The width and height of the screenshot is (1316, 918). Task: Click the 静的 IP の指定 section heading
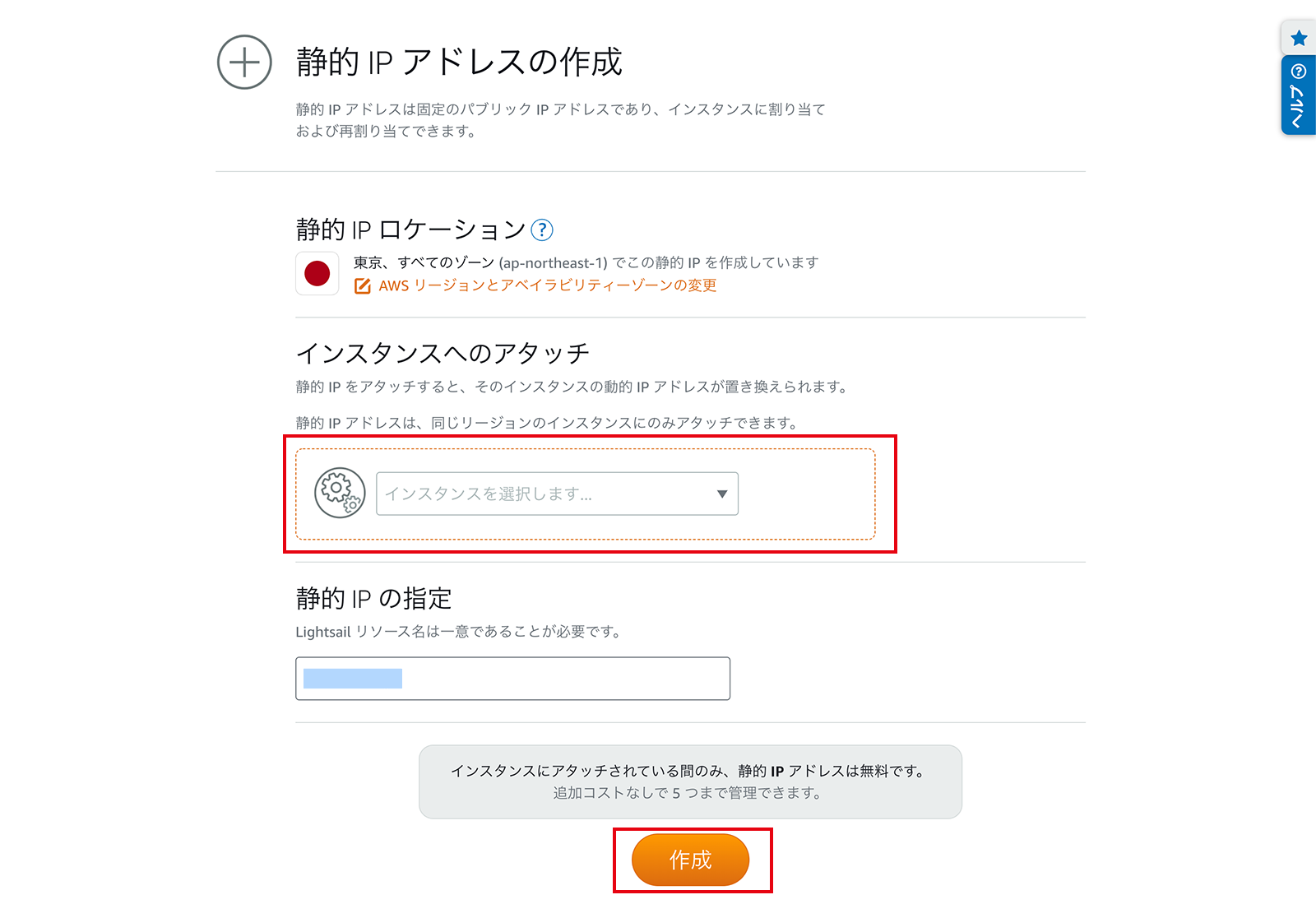(x=373, y=598)
